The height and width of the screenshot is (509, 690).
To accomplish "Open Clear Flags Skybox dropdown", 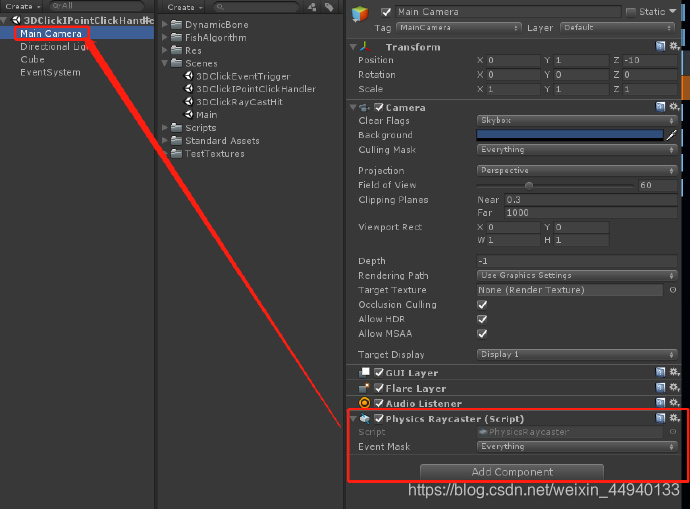I will click(x=577, y=120).
